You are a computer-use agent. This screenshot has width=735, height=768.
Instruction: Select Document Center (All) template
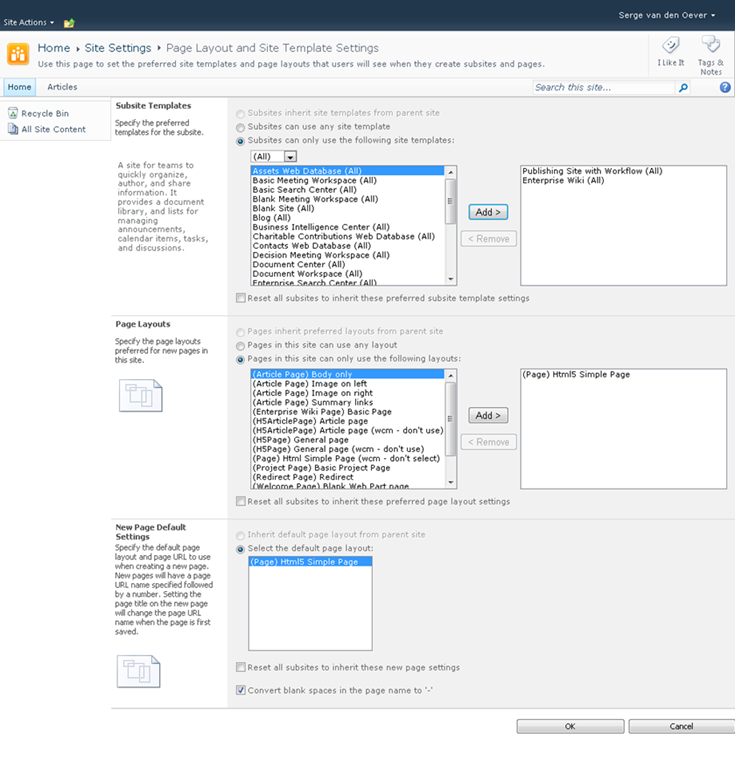(347, 264)
